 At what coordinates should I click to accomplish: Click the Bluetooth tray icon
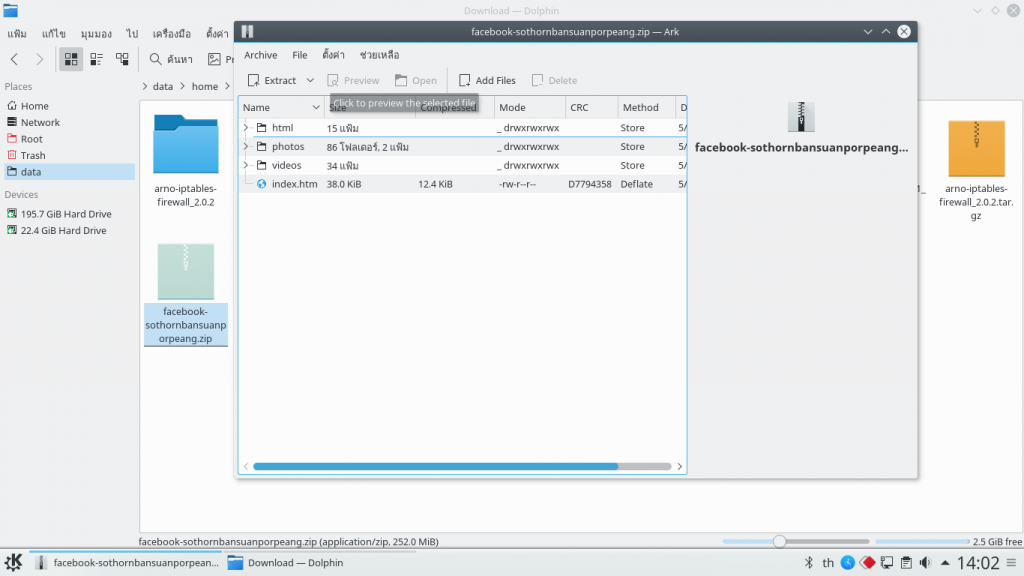(x=808, y=562)
